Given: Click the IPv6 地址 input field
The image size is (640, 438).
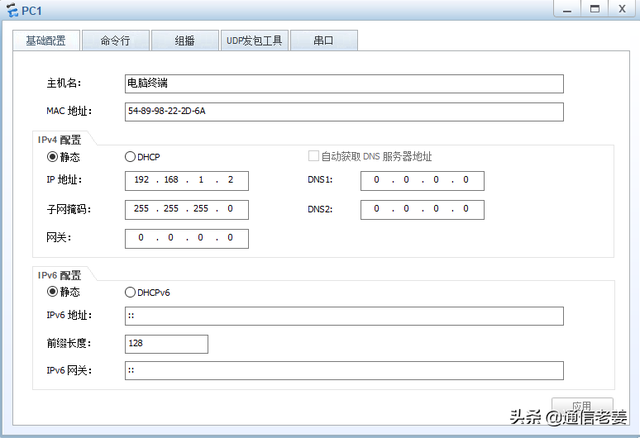Looking at the screenshot, I should 344,316.
